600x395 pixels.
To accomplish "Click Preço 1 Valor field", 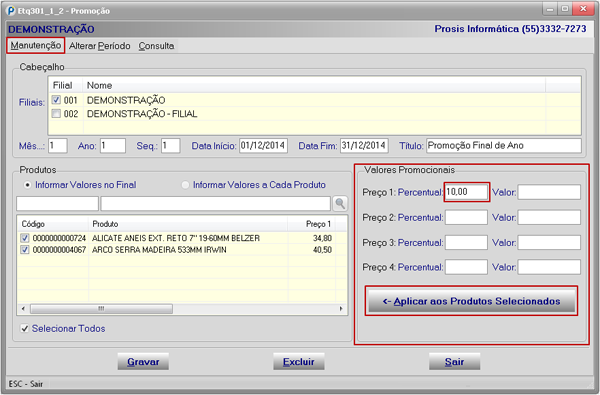I will (549, 192).
